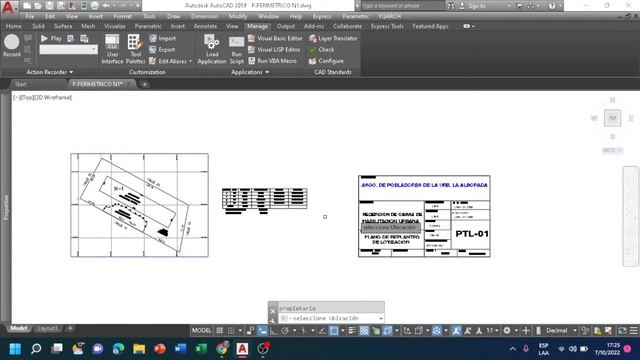The image size is (640, 360).
Task: Click the Sign In button
Action: click(x=473, y=6)
